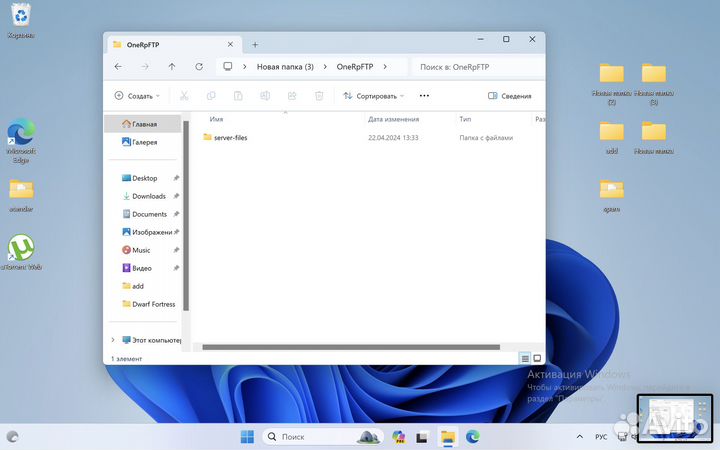
Task: Toggle the Сведения details pane
Action: (x=509, y=96)
